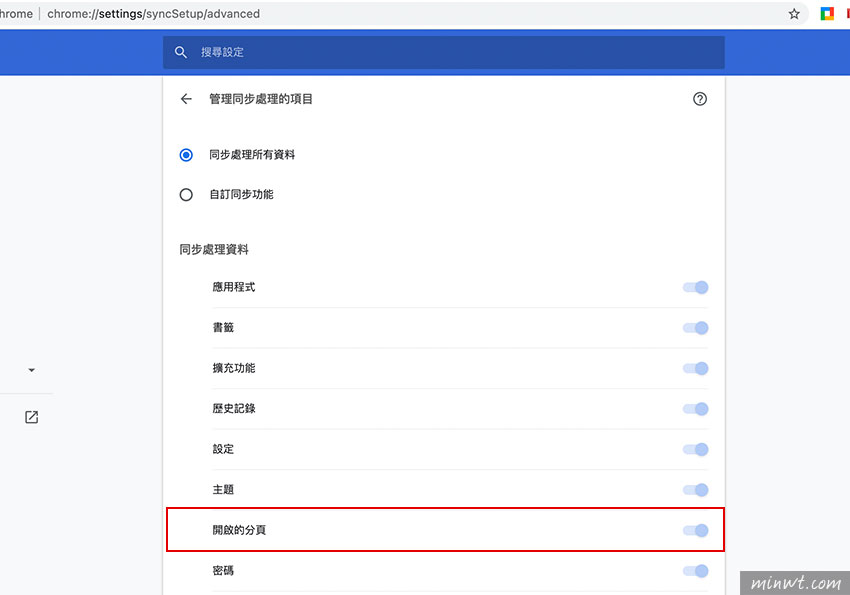Click the colorful extension icon in toolbar
The image size is (850, 595).
point(827,14)
